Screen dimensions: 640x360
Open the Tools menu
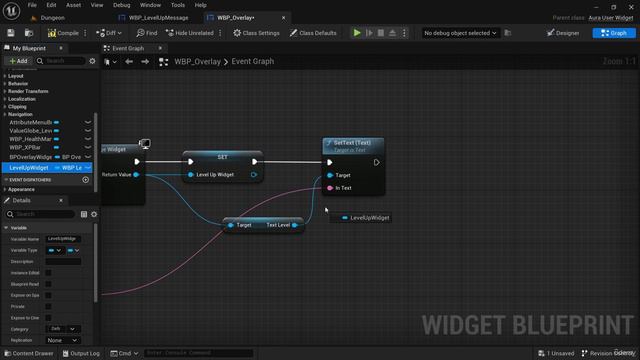tap(178, 5)
